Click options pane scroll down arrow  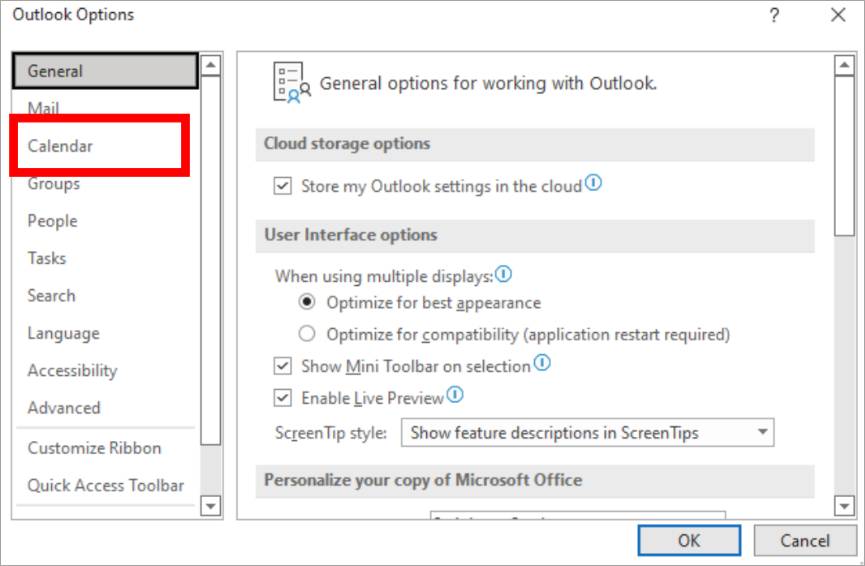tap(843, 507)
